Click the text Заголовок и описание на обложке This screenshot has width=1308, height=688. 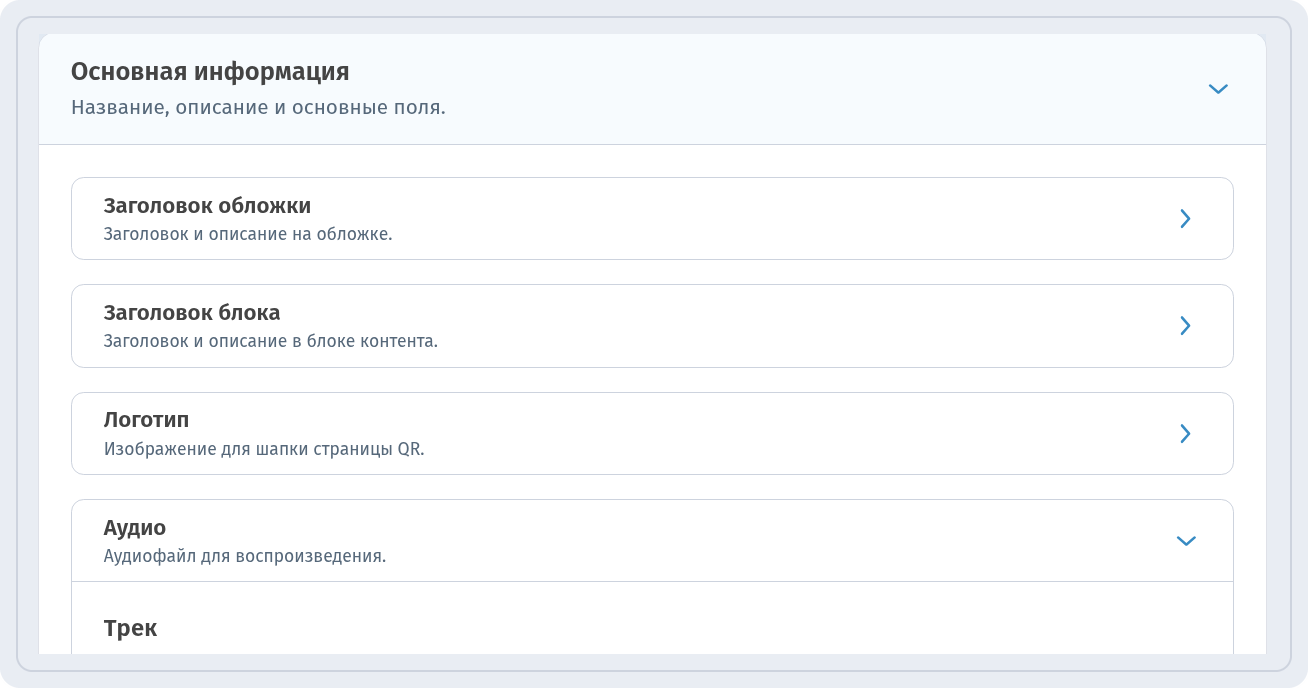pos(248,234)
